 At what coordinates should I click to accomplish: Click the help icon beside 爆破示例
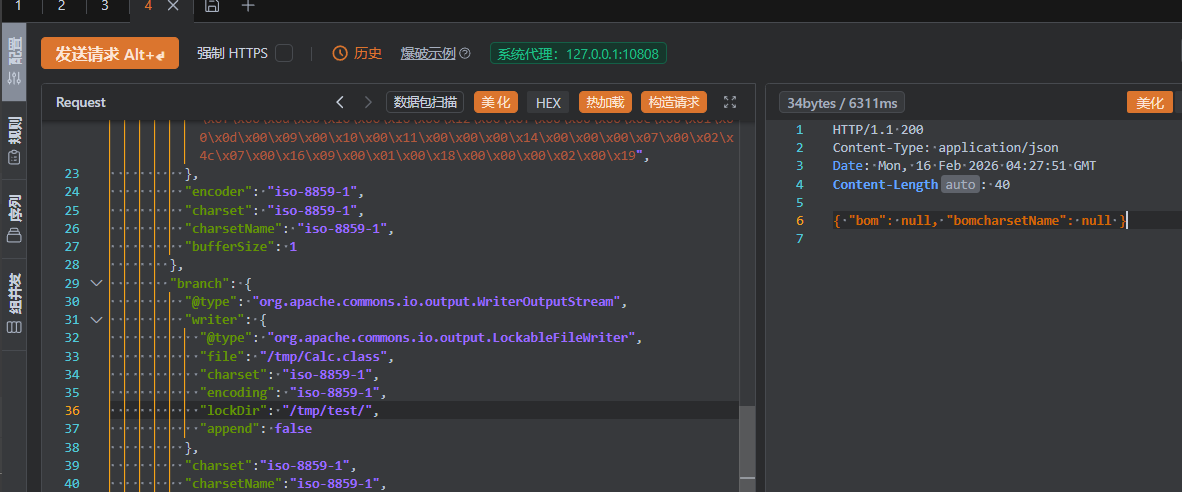[x=464, y=53]
